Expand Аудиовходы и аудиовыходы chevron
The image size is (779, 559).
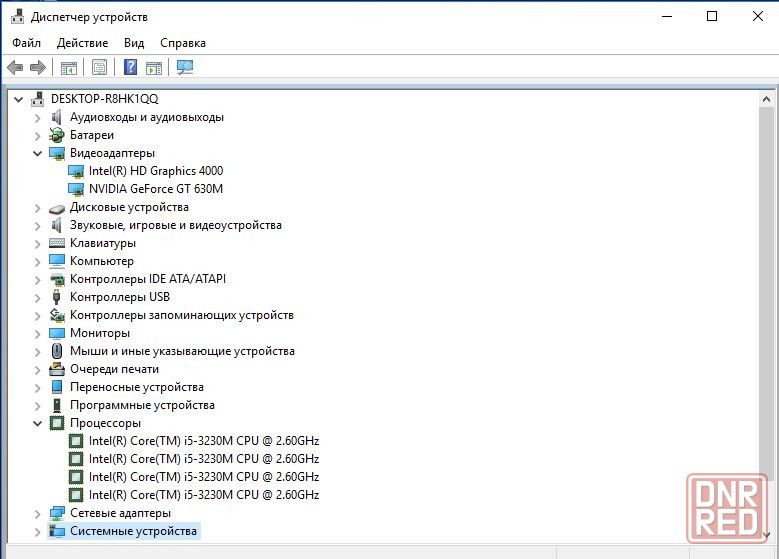[37, 118]
